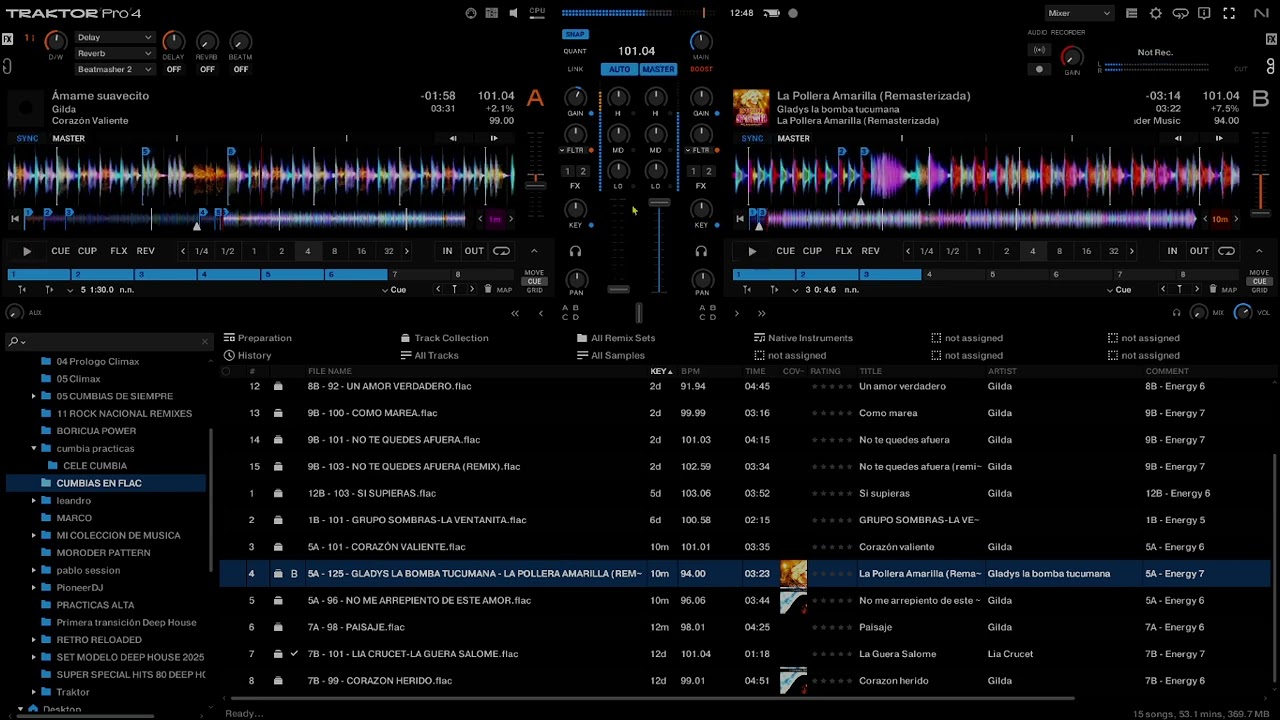Turn the FX unit D/W knob
1280x720 pixels.
[x=56, y=41]
